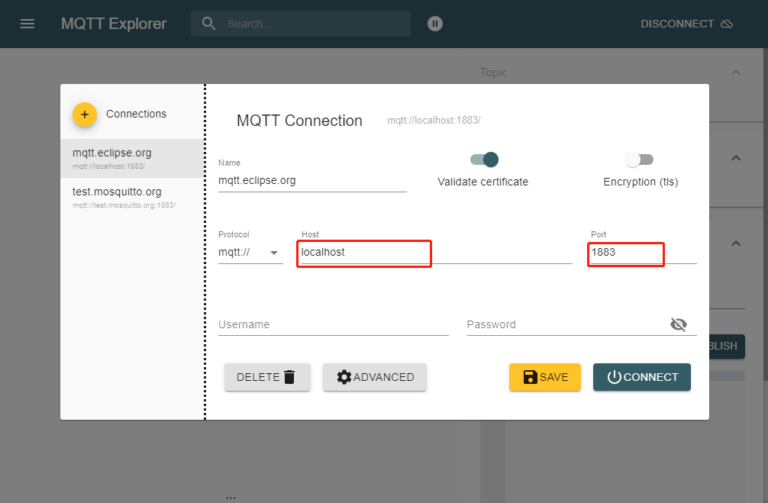Collapse the Topic panel chevron

click(x=736, y=73)
